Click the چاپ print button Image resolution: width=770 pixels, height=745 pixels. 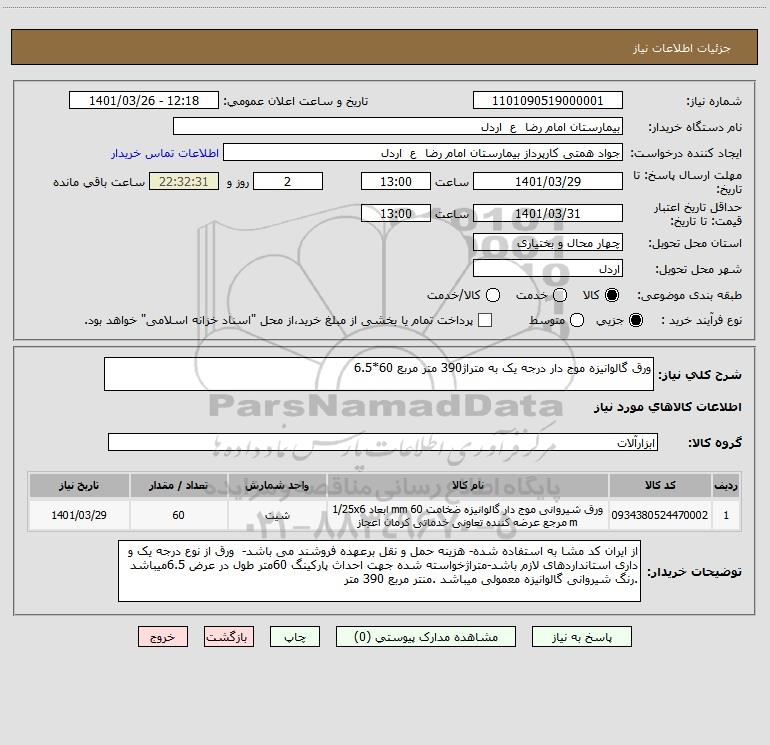(295, 637)
